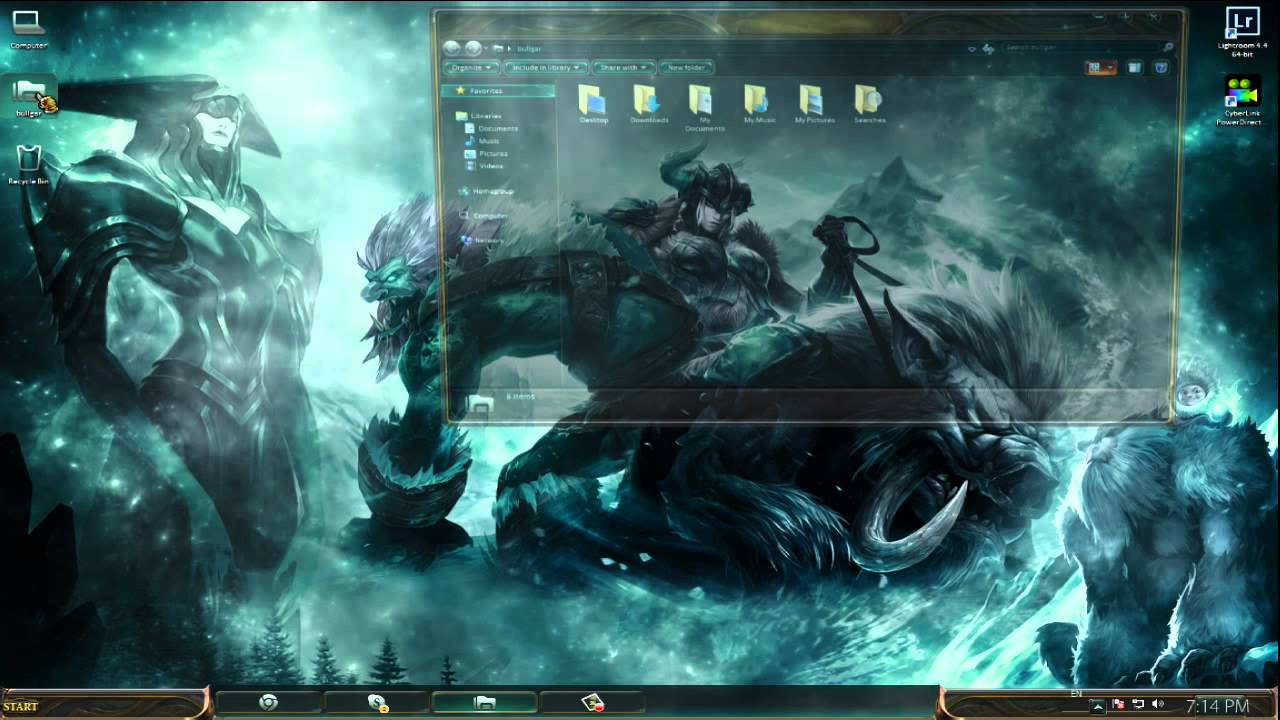Select the My Documents folder
Viewport: 1280px width, 720px height.
(x=704, y=108)
